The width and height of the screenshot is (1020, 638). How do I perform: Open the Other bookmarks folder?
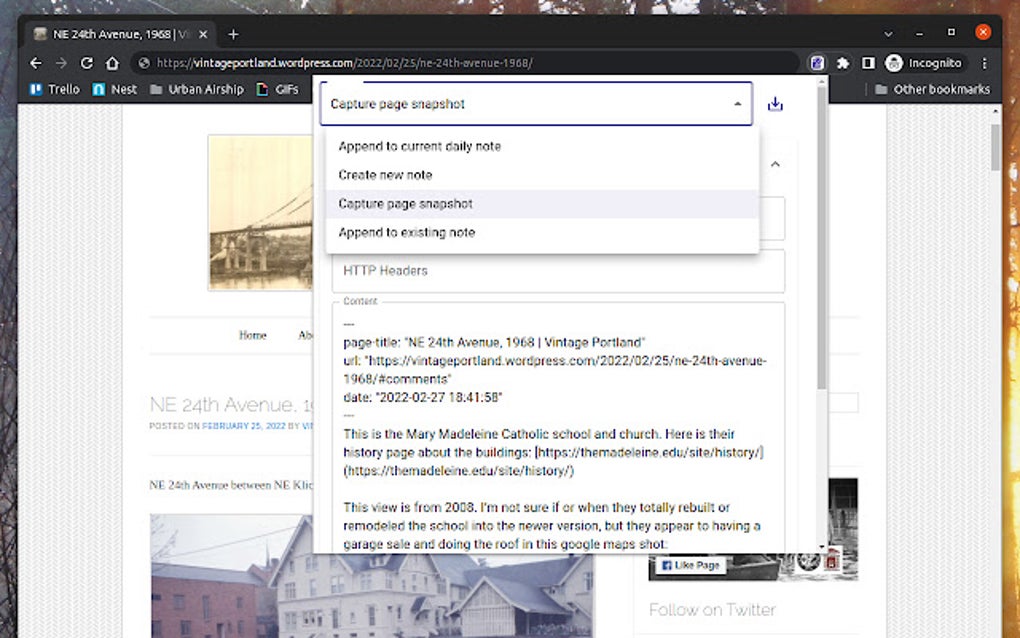point(932,90)
